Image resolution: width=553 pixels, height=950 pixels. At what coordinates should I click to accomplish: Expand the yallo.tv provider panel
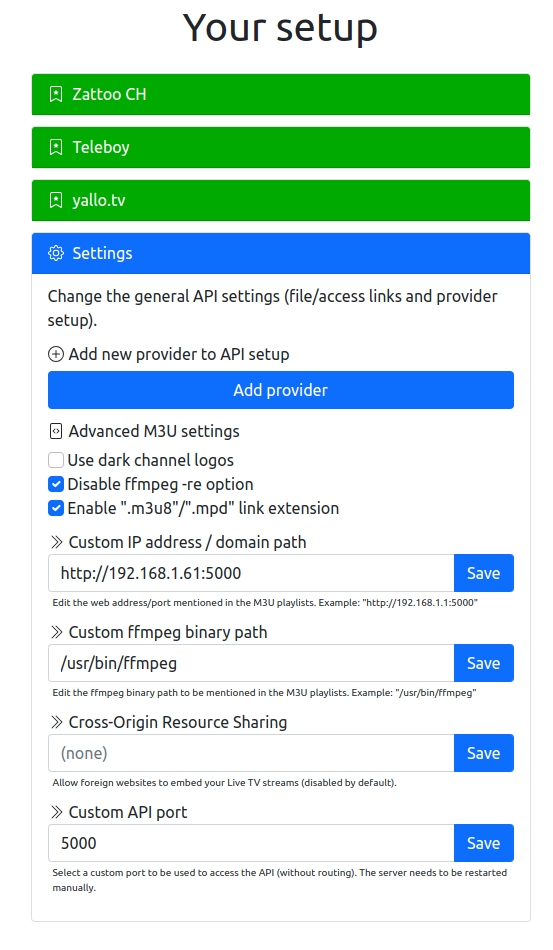280,201
